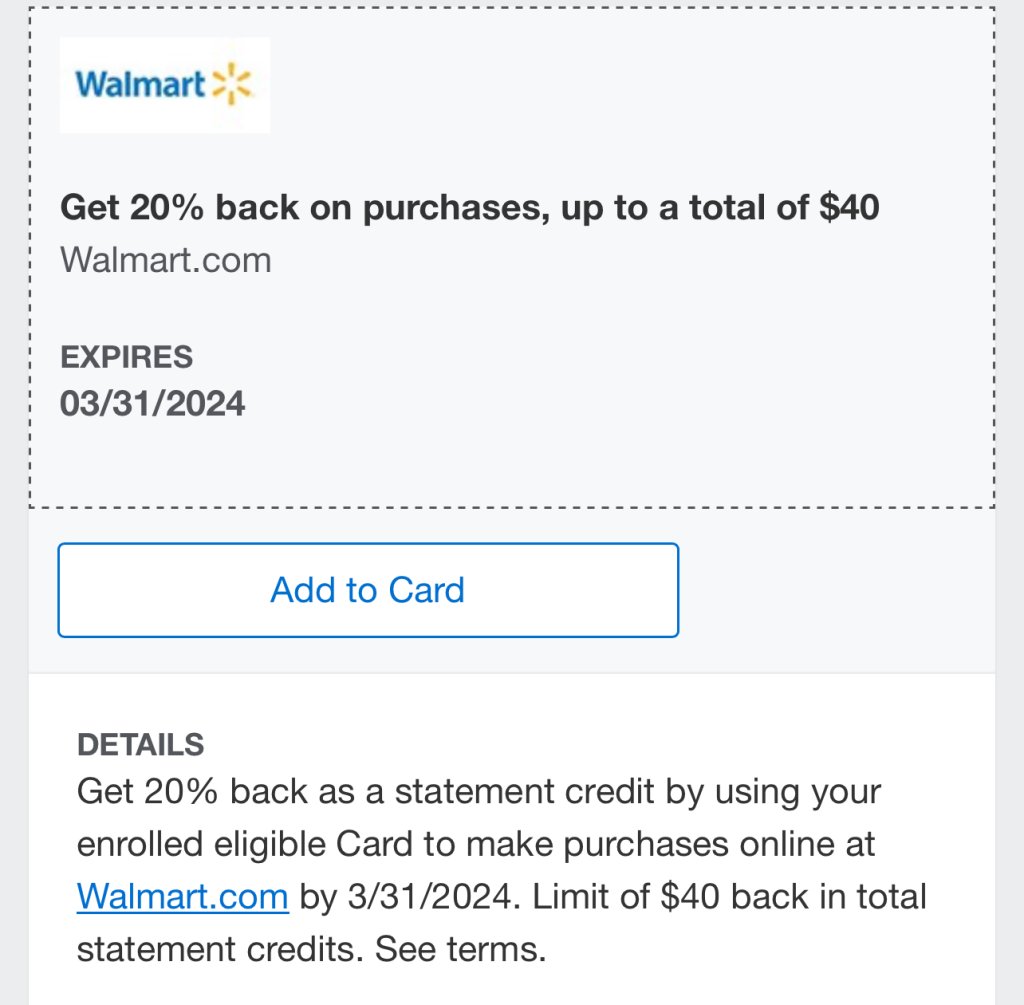Click the Walmart spark icon in the logo
1024x1005 pixels.
click(x=233, y=84)
